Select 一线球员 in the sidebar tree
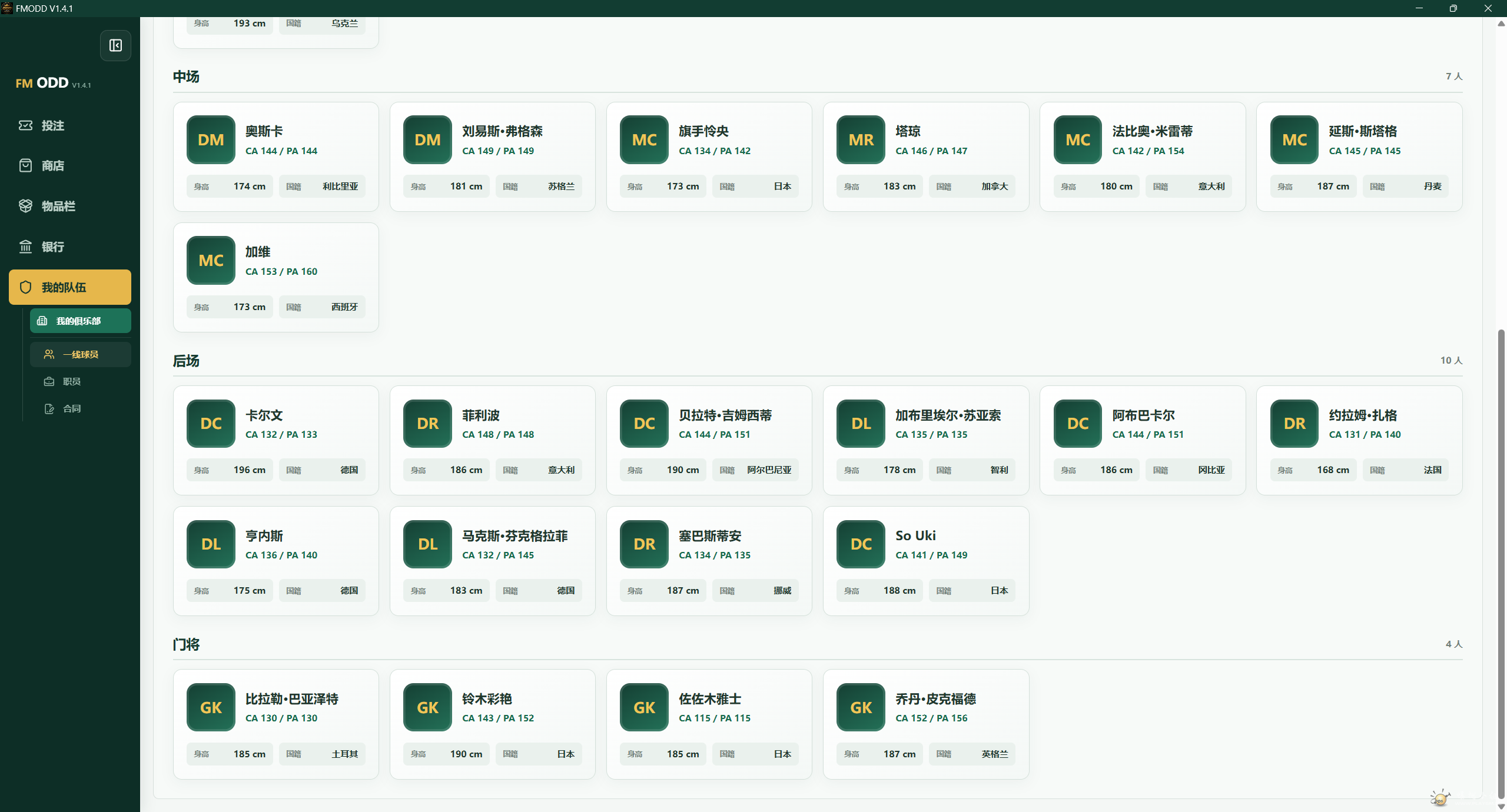 click(81, 354)
